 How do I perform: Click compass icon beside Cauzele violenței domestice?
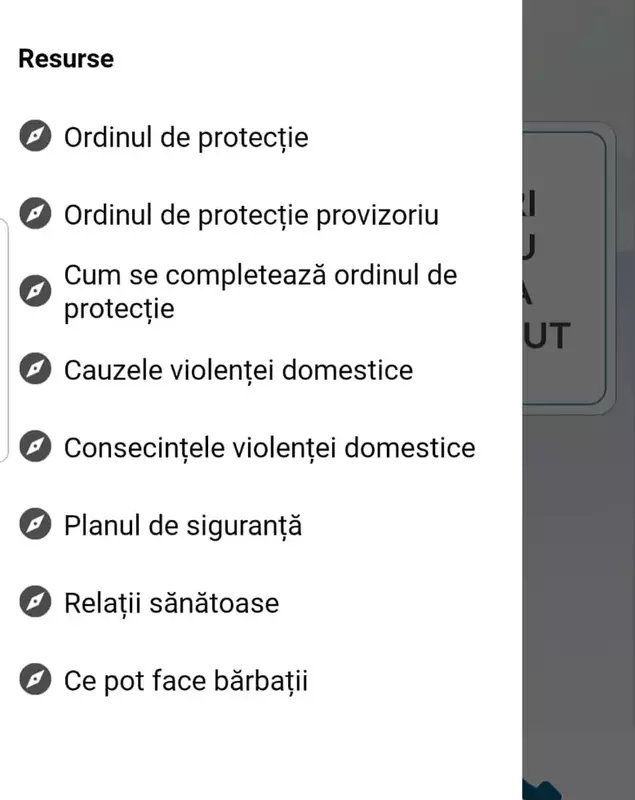point(35,369)
